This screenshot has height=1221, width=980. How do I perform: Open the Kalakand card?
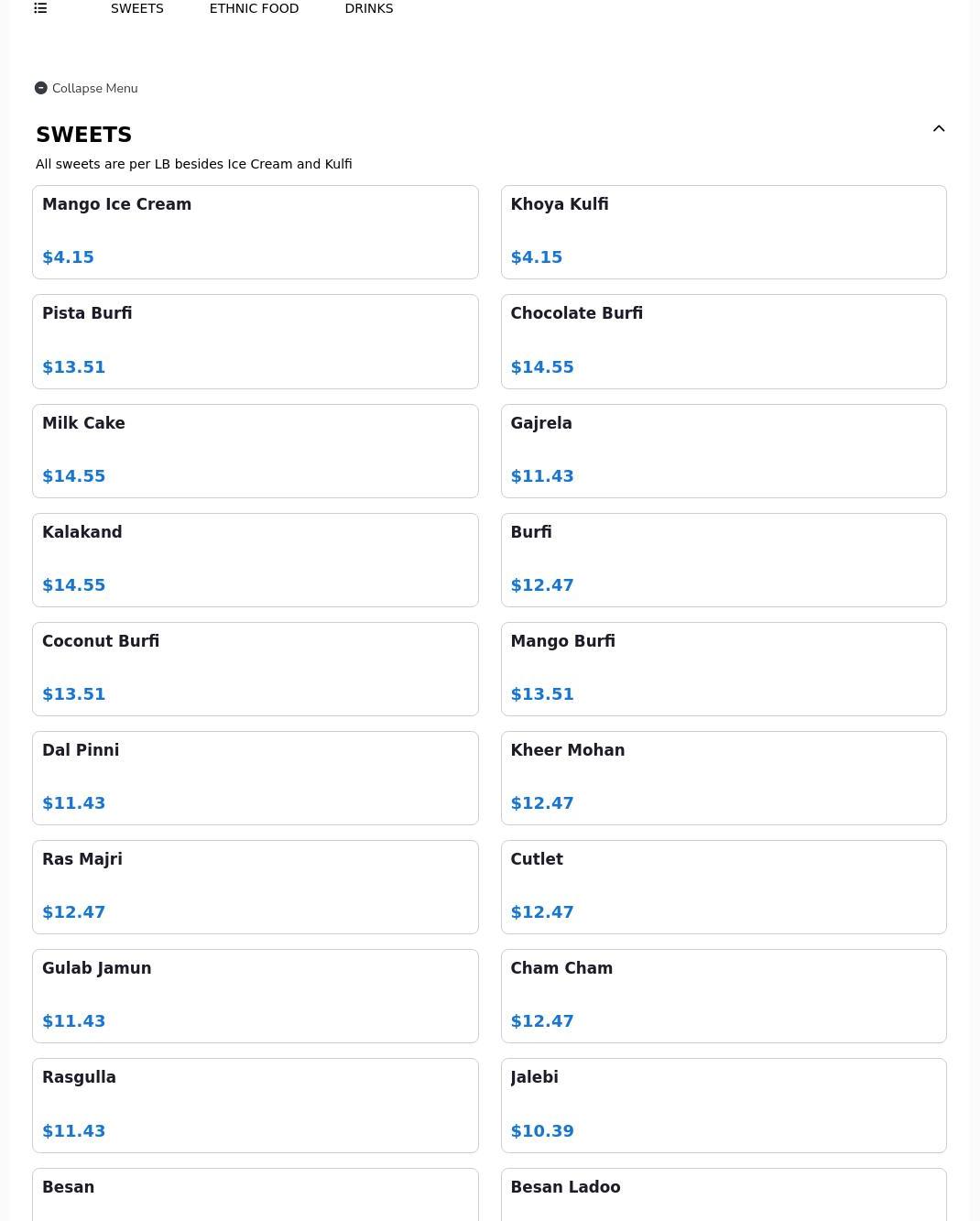pyautogui.click(x=256, y=560)
